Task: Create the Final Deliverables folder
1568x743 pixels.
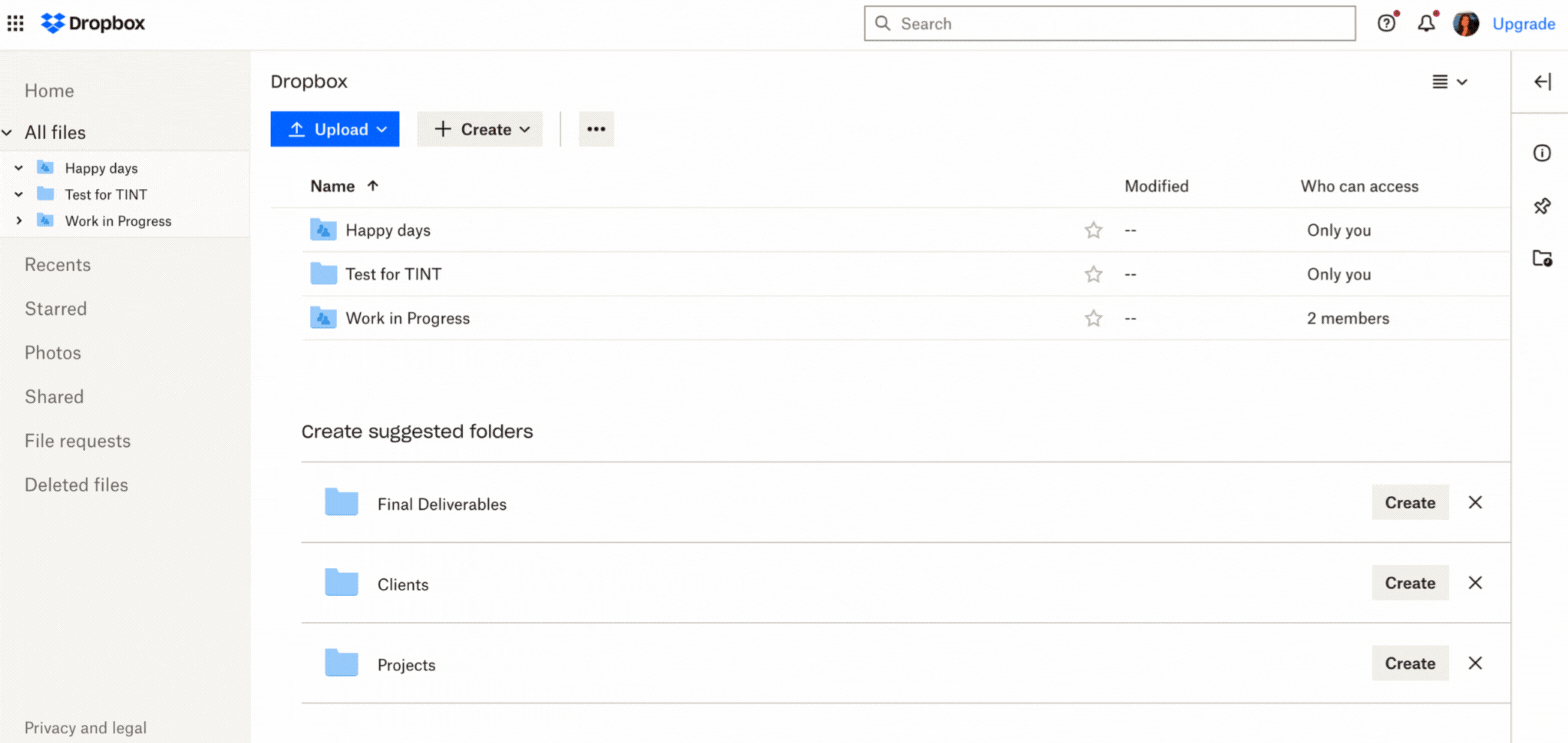Action: coord(1410,503)
